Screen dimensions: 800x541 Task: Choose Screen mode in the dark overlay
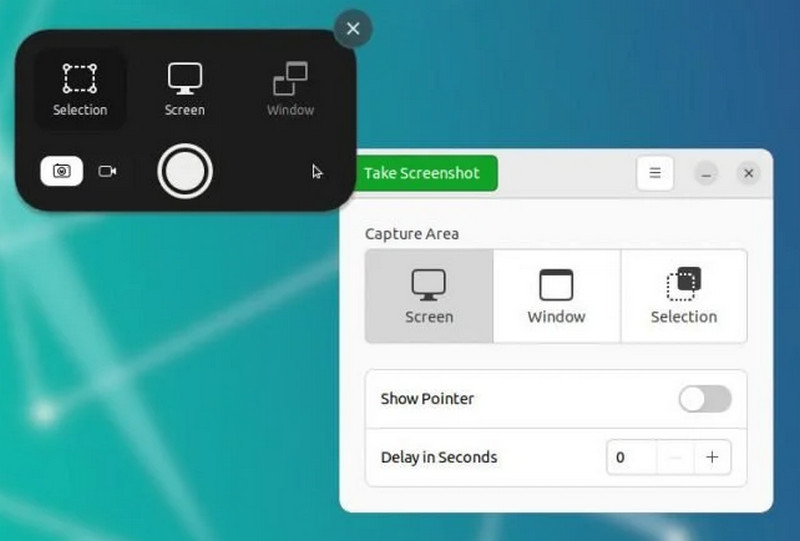click(185, 89)
